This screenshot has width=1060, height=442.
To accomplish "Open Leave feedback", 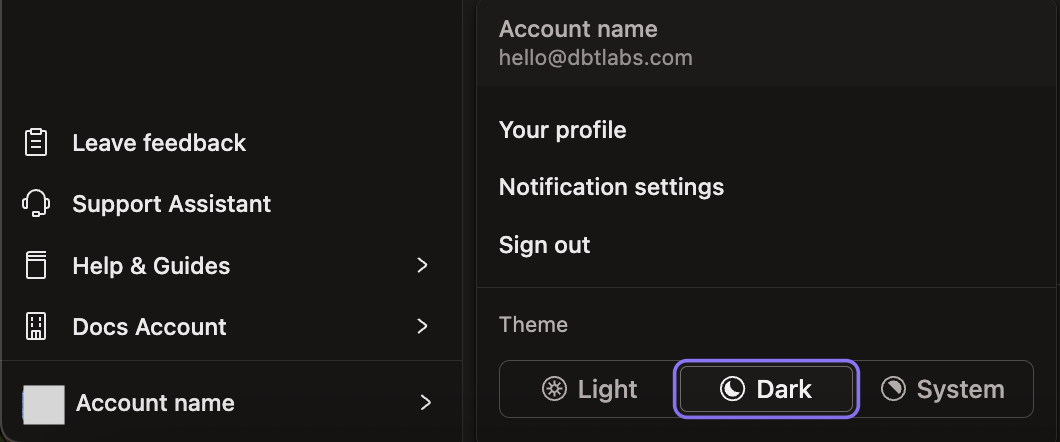I will (159, 143).
